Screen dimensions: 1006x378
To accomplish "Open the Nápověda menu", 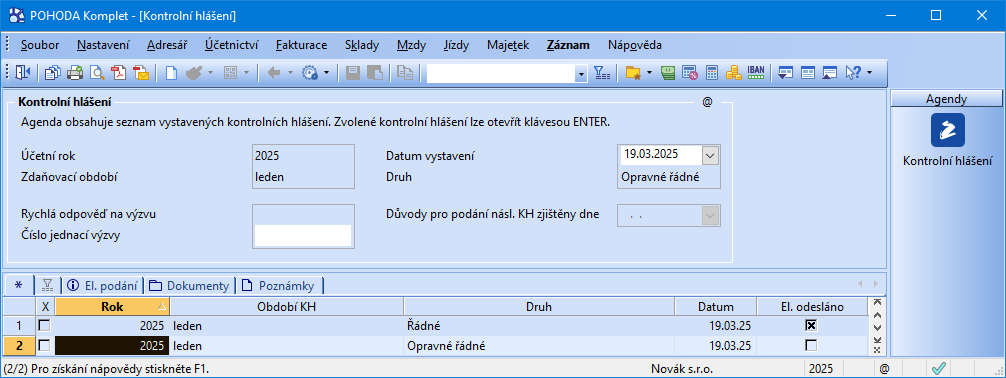I will pyautogui.click(x=635, y=45).
